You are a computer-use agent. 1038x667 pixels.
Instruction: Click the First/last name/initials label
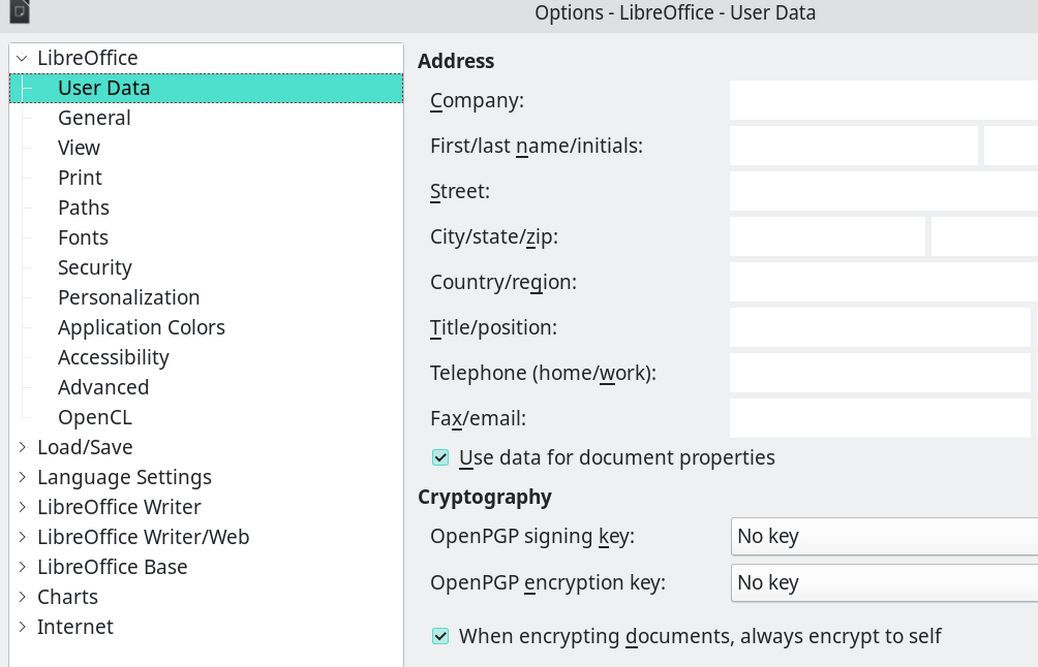[x=536, y=146]
